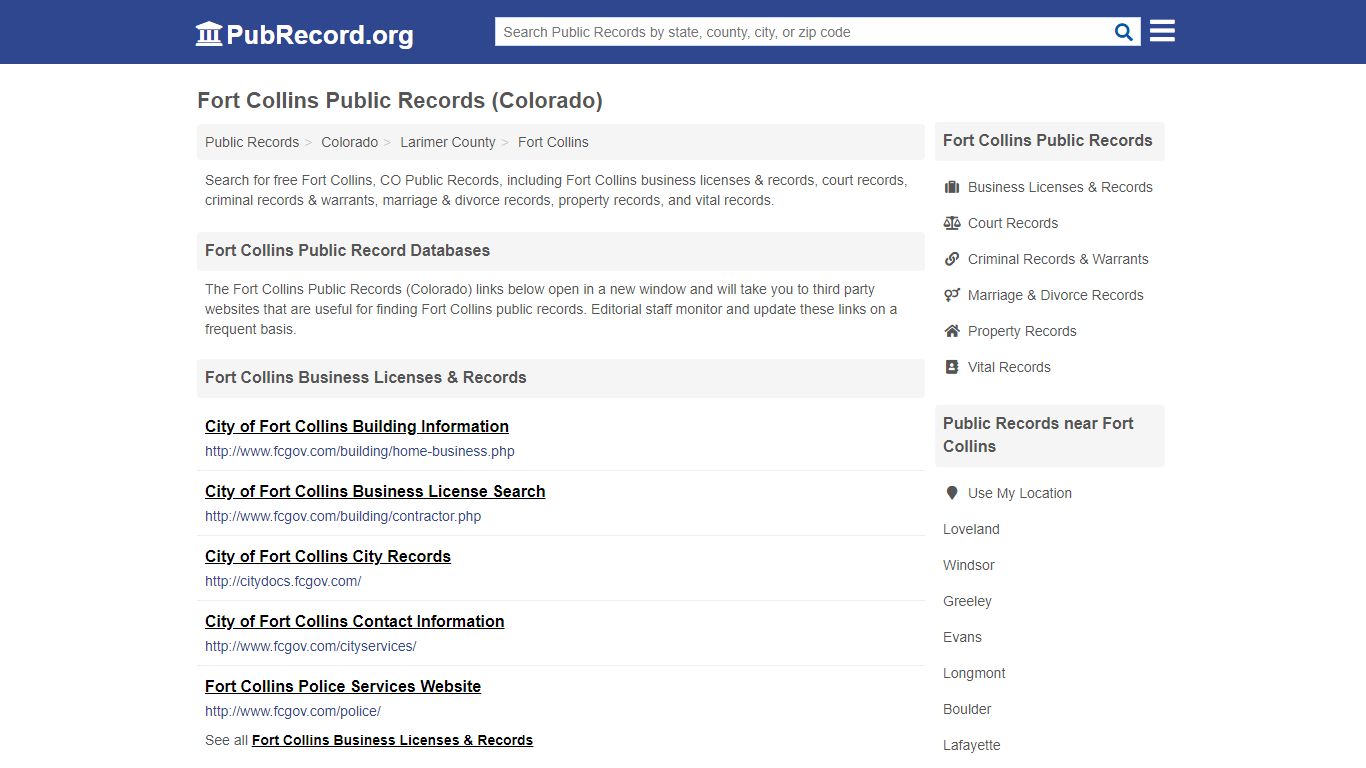Open Business Licenses & Records sidebar link

(1060, 187)
